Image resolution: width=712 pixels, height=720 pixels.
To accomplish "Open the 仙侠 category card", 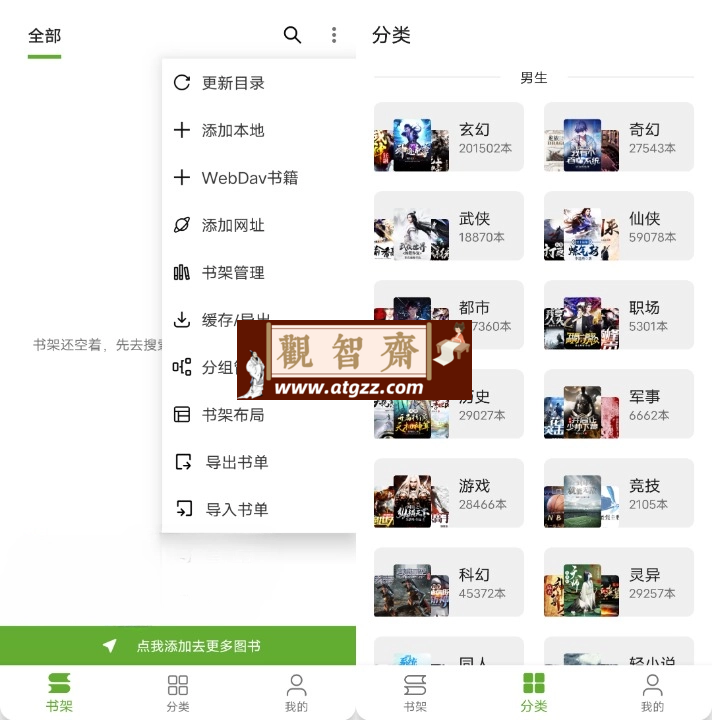I will (x=618, y=226).
